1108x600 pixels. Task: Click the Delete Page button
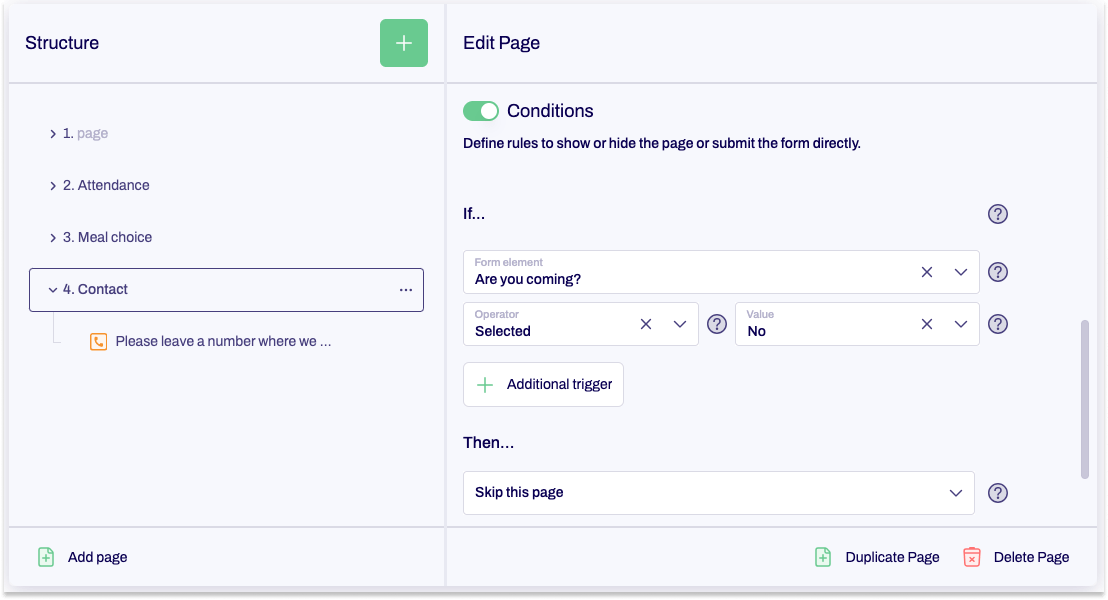pyautogui.click(x=1016, y=558)
